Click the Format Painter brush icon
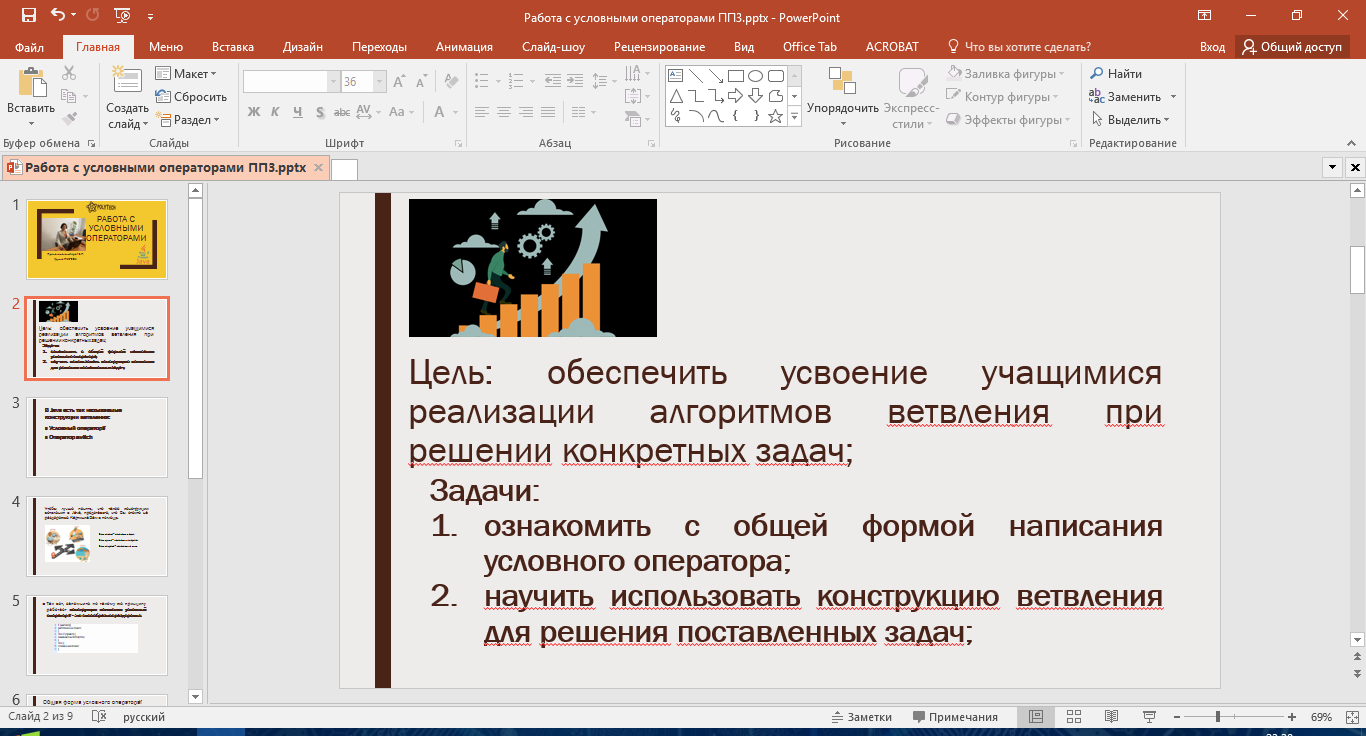1366x736 pixels. coord(69,119)
